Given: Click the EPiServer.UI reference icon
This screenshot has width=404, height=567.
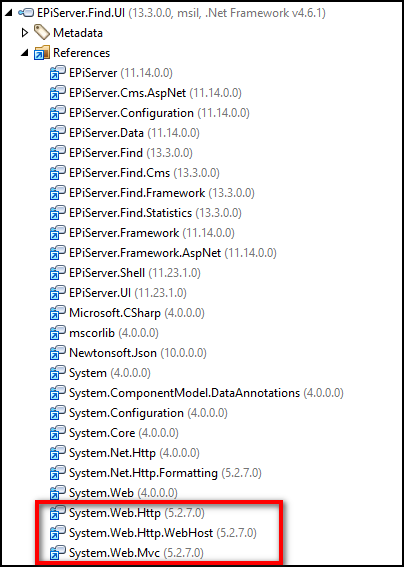Looking at the screenshot, I should [x=58, y=293].
